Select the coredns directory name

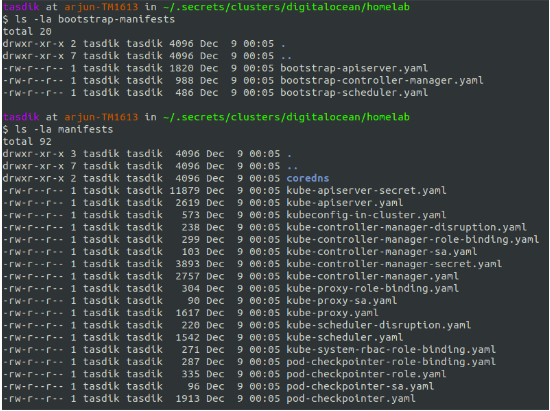pyautogui.click(x=308, y=178)
